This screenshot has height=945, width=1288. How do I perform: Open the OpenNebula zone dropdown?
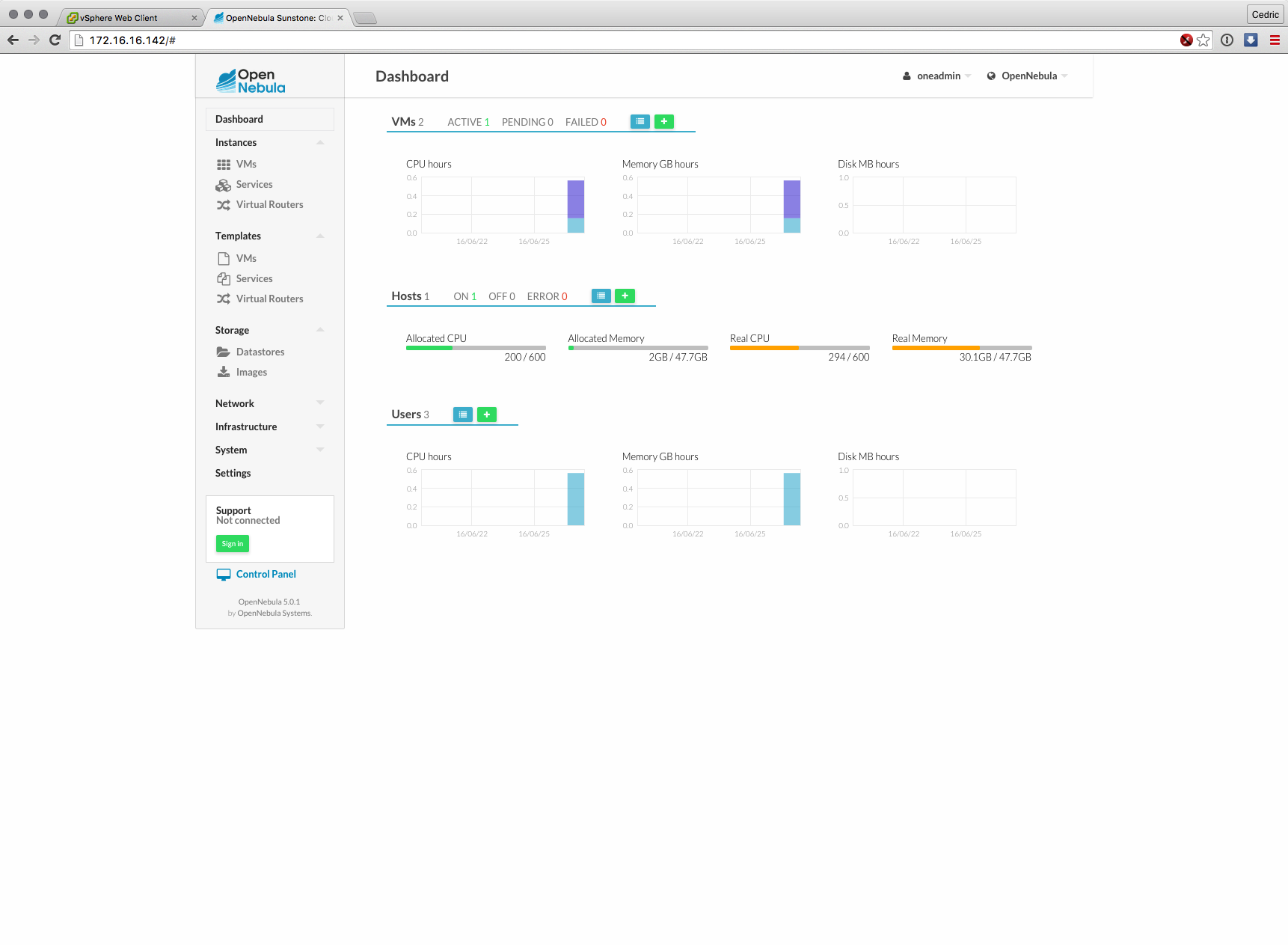pos(1028,76)
